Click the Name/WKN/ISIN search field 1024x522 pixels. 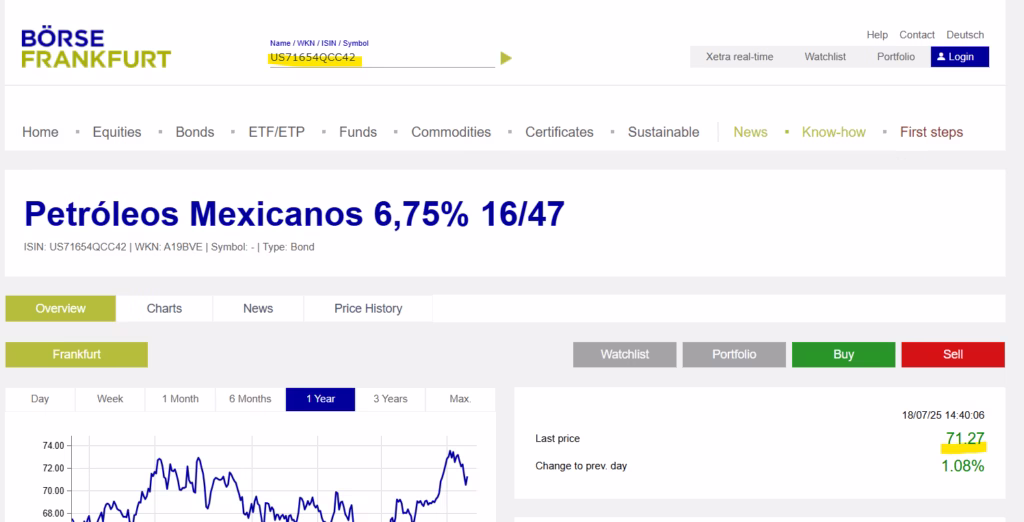point(382,58)
